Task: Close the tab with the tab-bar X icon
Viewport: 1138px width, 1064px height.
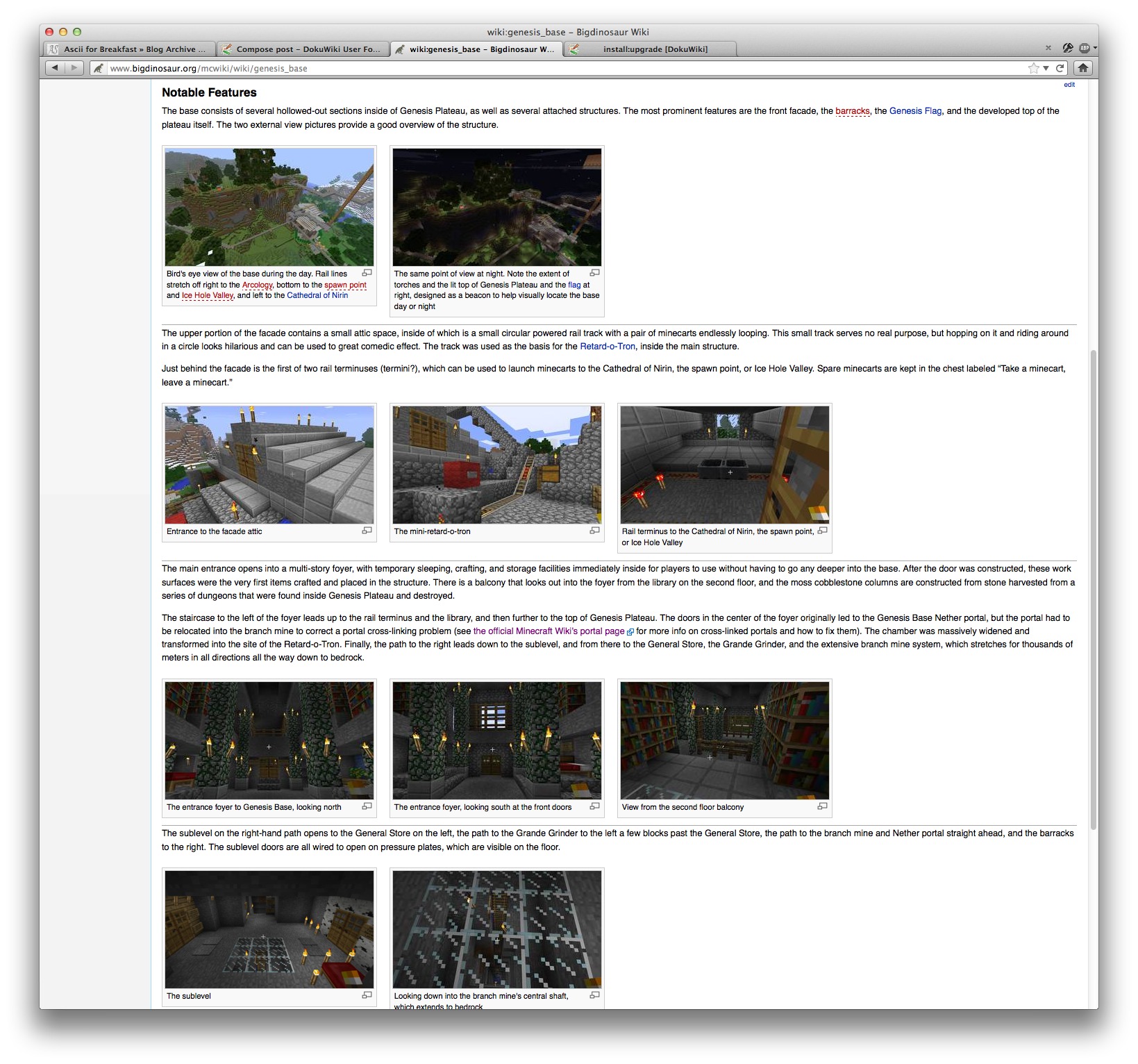Action: (x=1048, y=48)
